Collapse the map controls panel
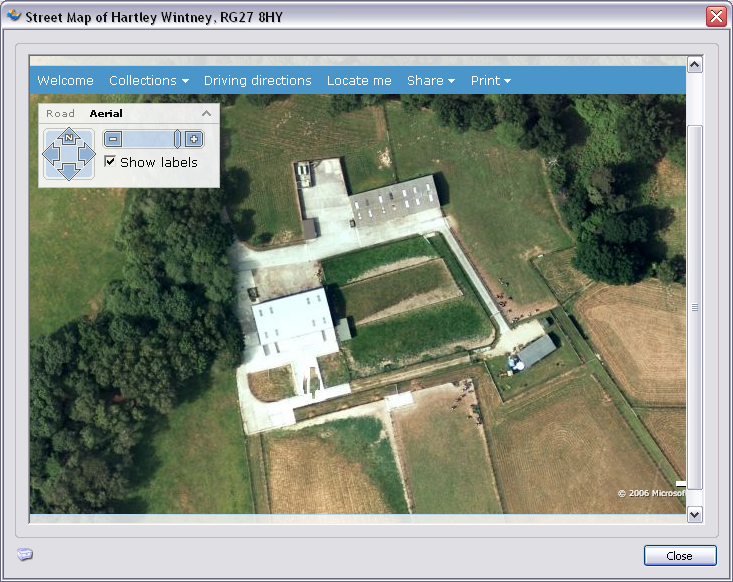This screenshot has height=582, width=733. point(207,114)
